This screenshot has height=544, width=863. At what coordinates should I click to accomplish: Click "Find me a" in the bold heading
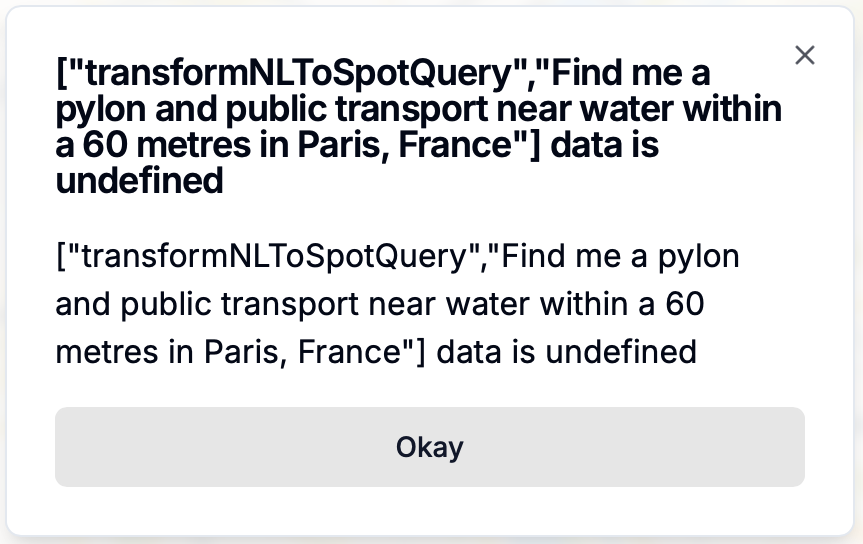[x=646, y=73]
